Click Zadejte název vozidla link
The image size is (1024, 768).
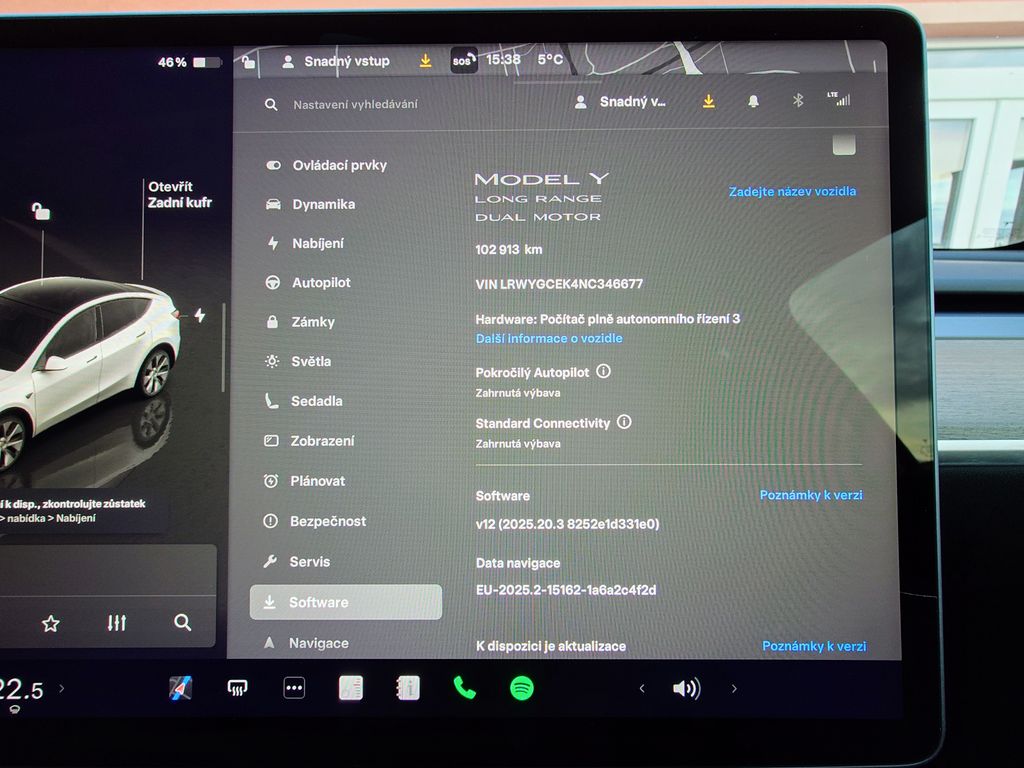pyautogui.click(x=792, y=191)
